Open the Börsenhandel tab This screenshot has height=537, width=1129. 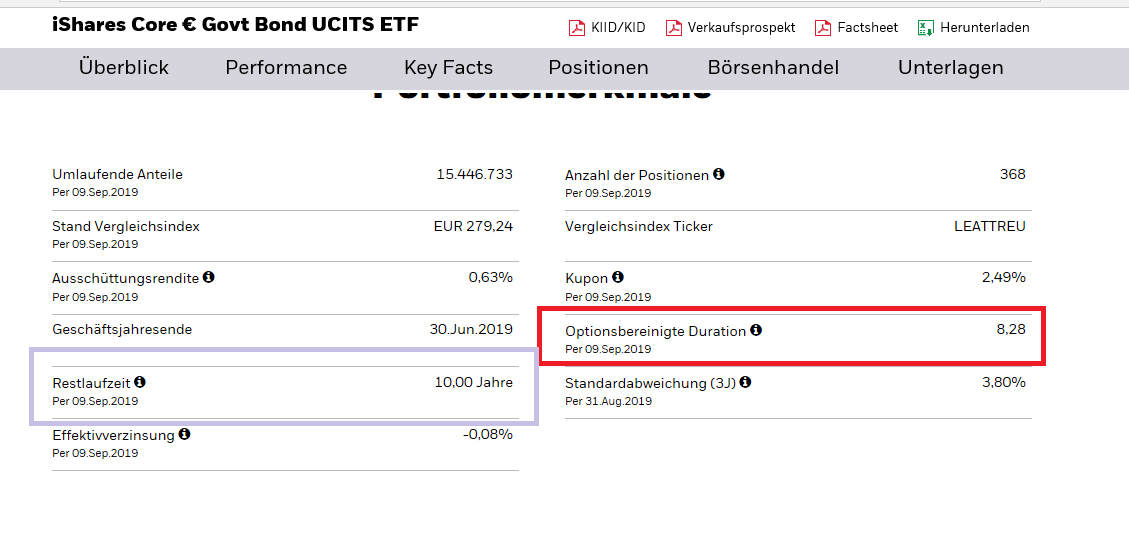click(773, 68)
